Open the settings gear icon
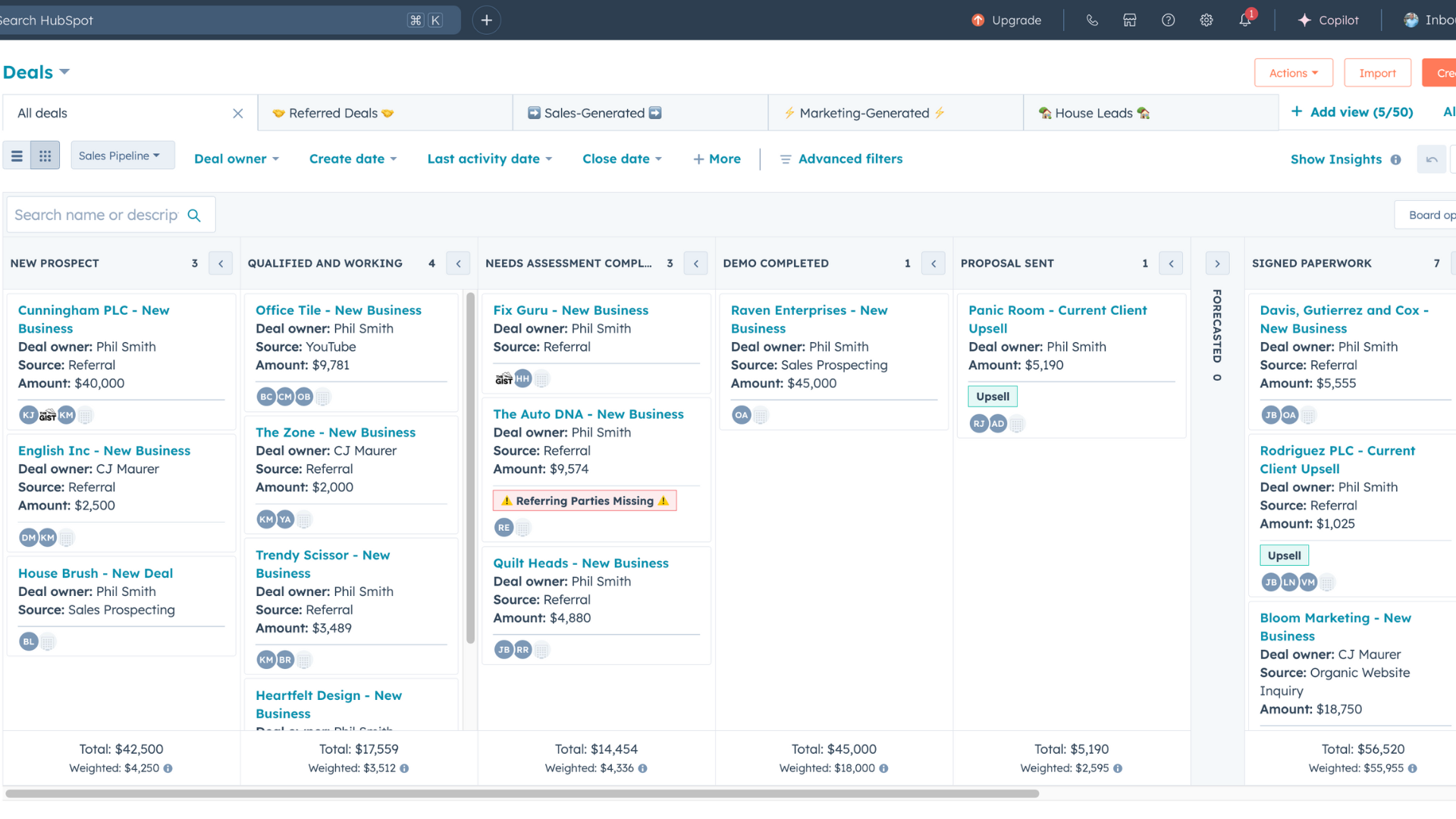 point(1207,20)
